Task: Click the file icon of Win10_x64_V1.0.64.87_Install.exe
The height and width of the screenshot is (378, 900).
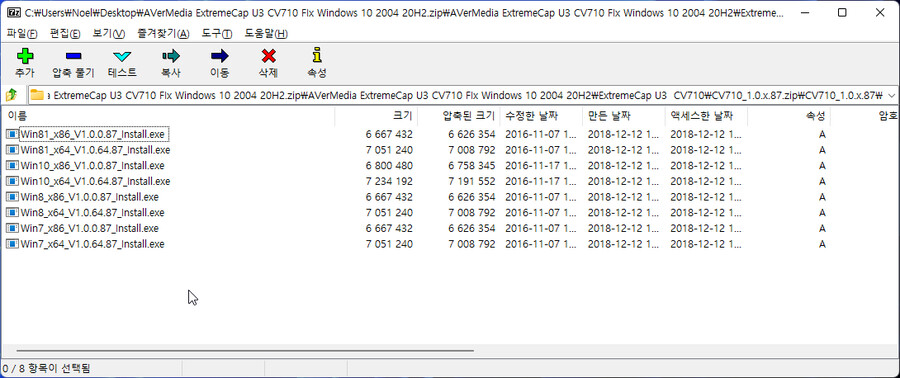Action: 12,181
